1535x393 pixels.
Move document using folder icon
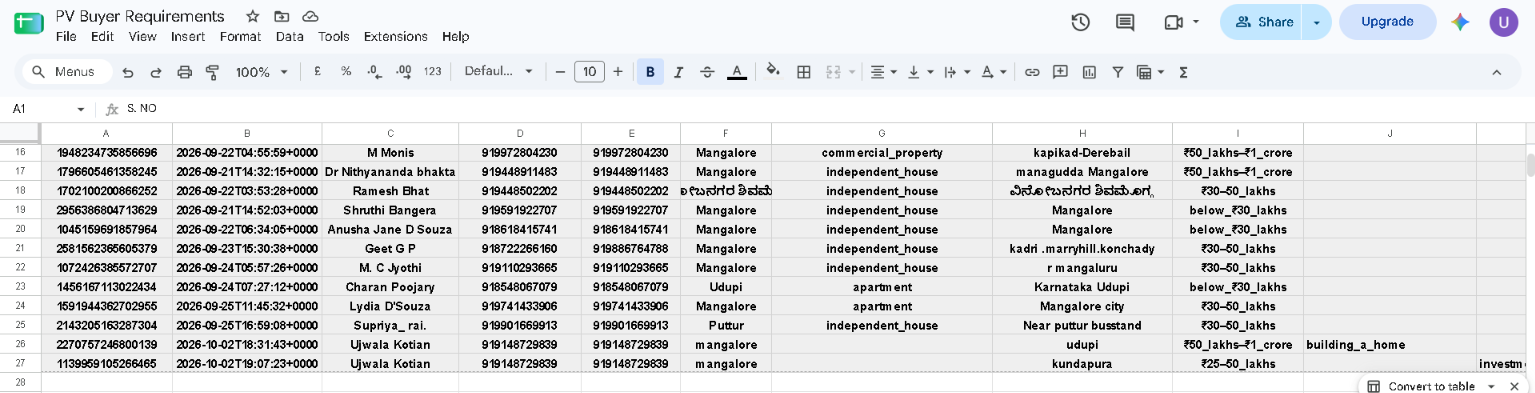tap(282, 17)
